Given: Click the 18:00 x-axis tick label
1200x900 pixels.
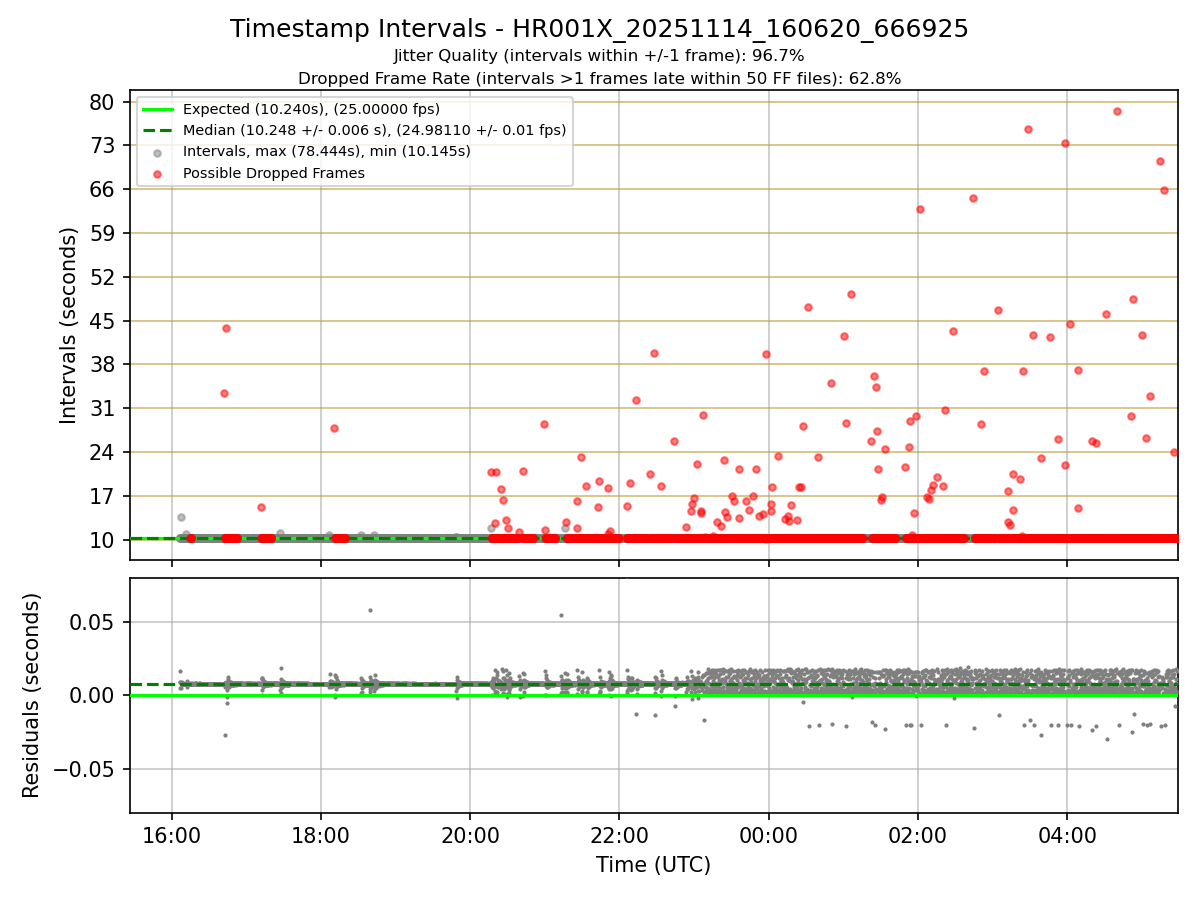Looking at the screenshot, I should point(321,834).
